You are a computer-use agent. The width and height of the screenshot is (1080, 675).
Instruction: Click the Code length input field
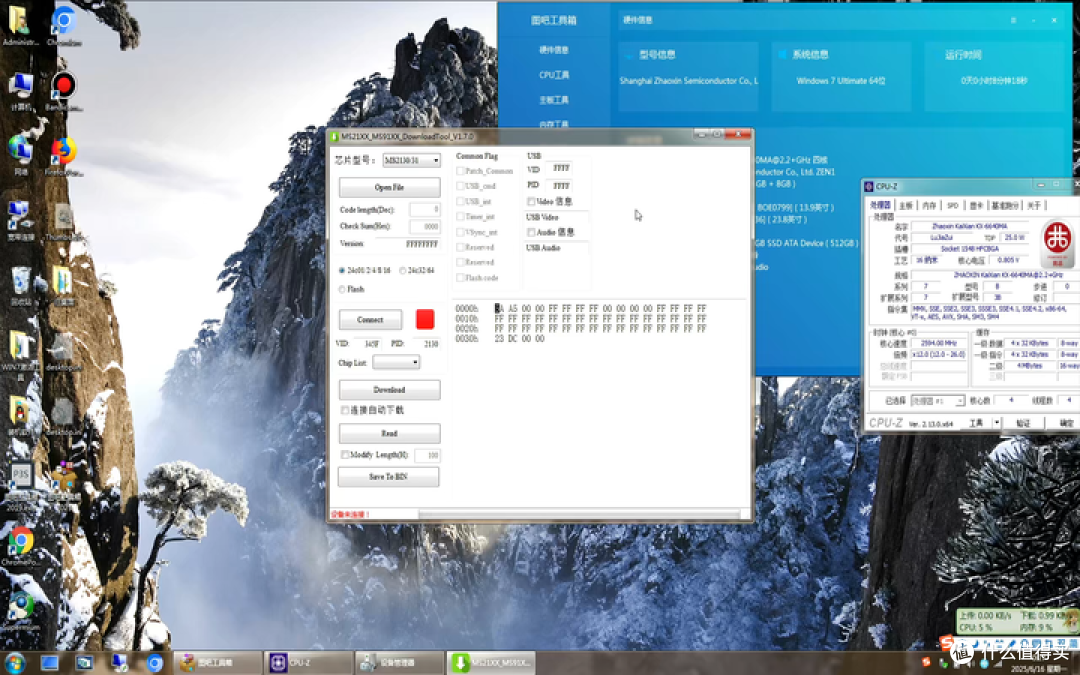pyautogui.click(x=424, y=209)
